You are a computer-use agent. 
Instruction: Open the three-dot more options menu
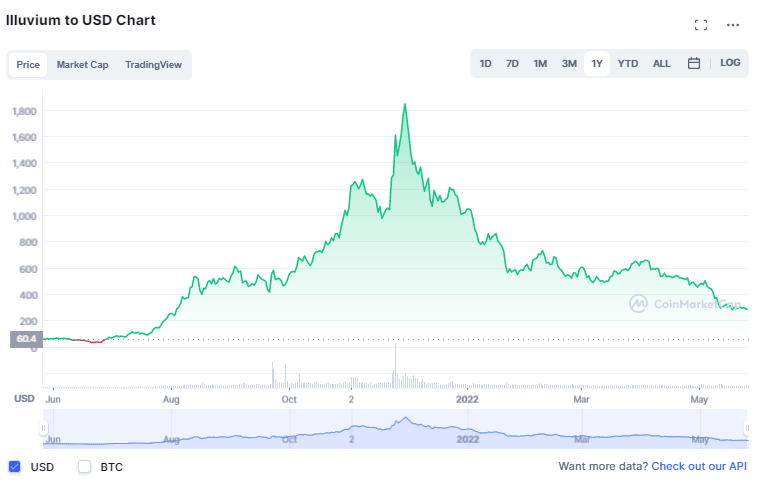click(x=732, y=25)
